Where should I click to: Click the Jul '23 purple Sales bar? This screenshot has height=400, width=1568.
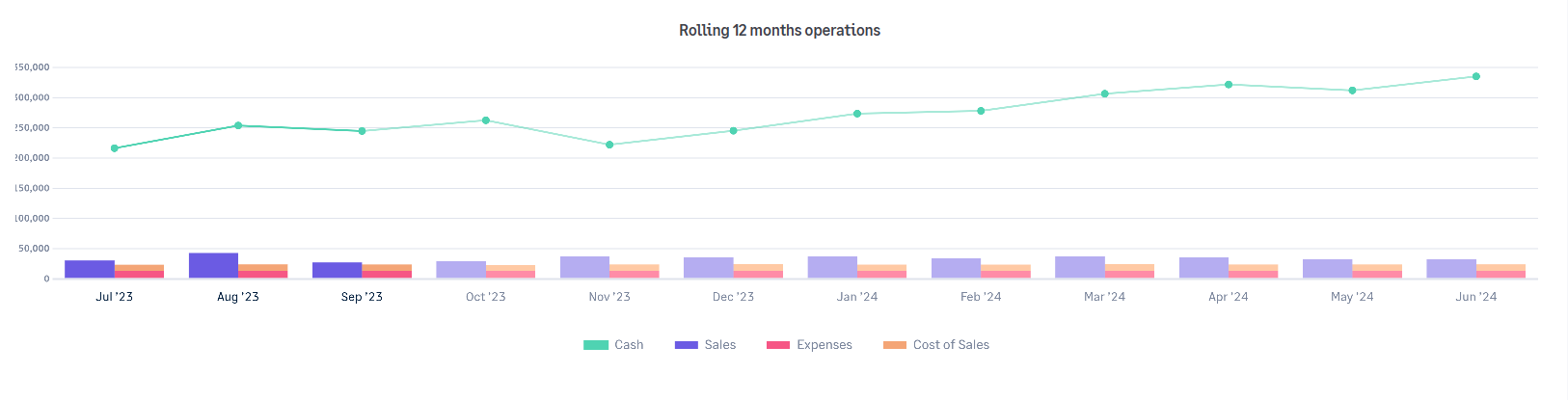pos(90,270)
